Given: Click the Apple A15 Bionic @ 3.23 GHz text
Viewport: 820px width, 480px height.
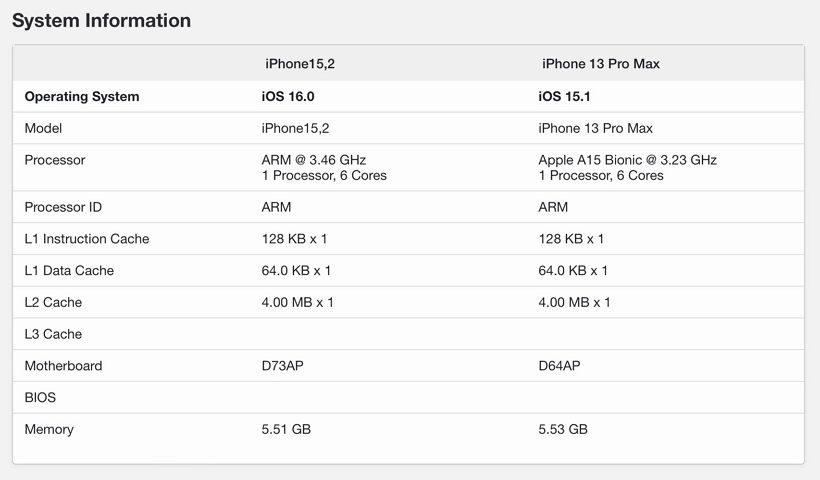Looking at the screenshot, I should tap(627, 160).
